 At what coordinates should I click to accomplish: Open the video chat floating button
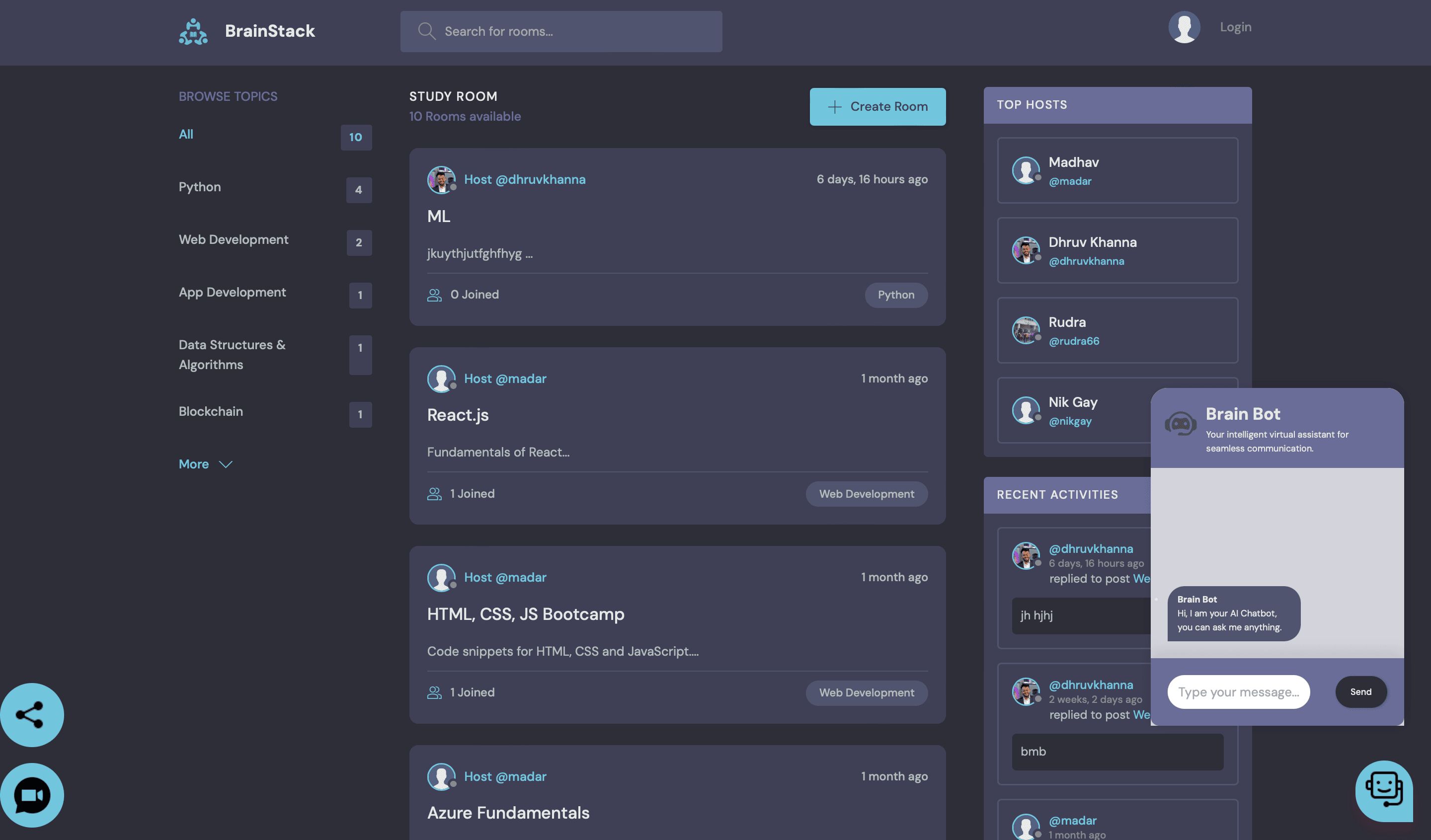[32, 795]
